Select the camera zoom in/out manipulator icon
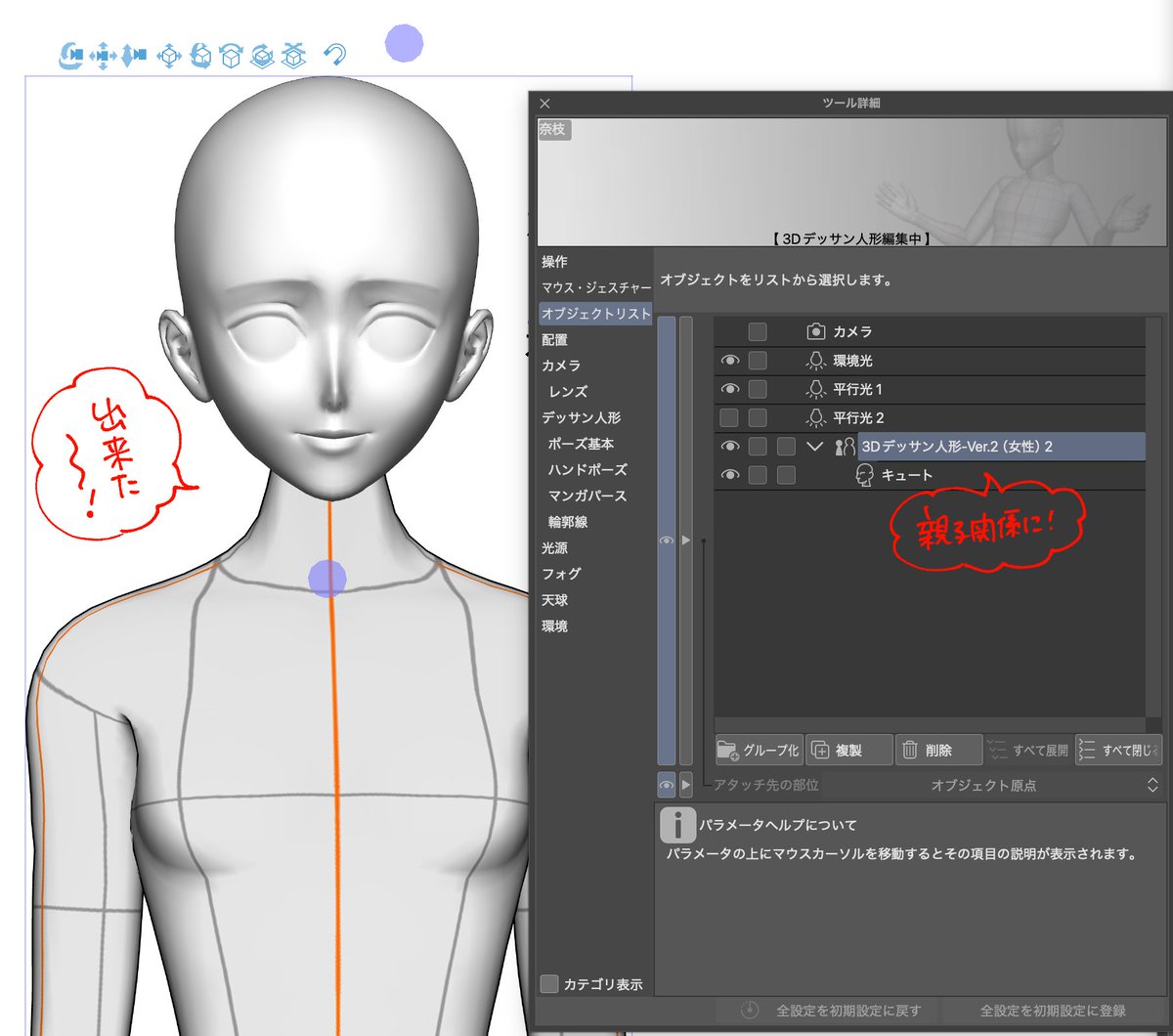 click(134, 57)
